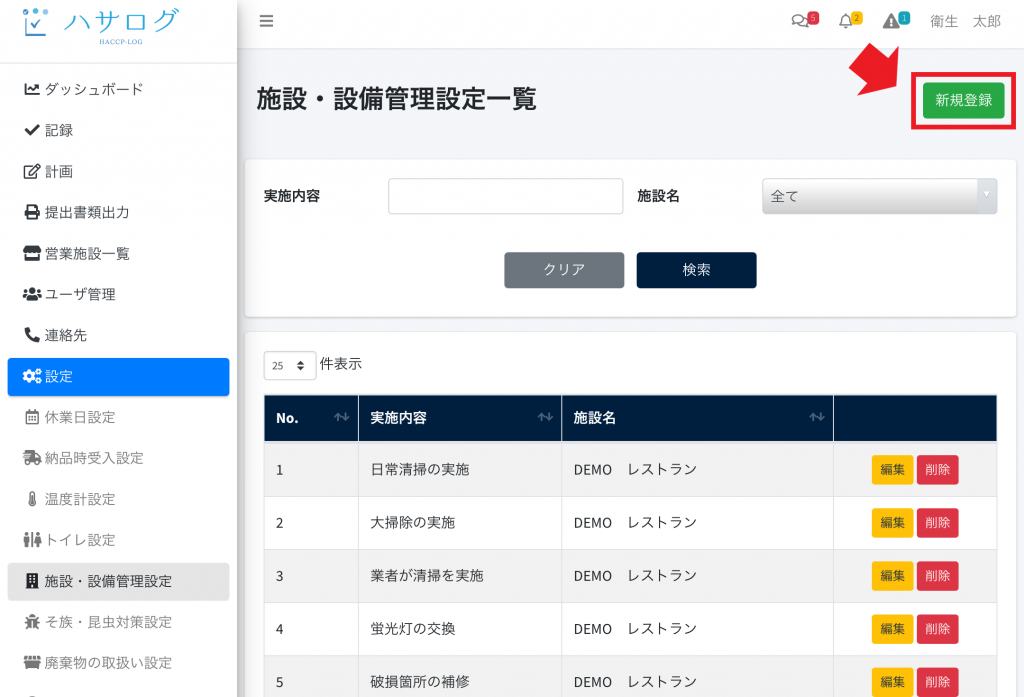Edit row 業者が清掃を実施
Screen dimensions: 1024x697
click(x=892, y=575)
